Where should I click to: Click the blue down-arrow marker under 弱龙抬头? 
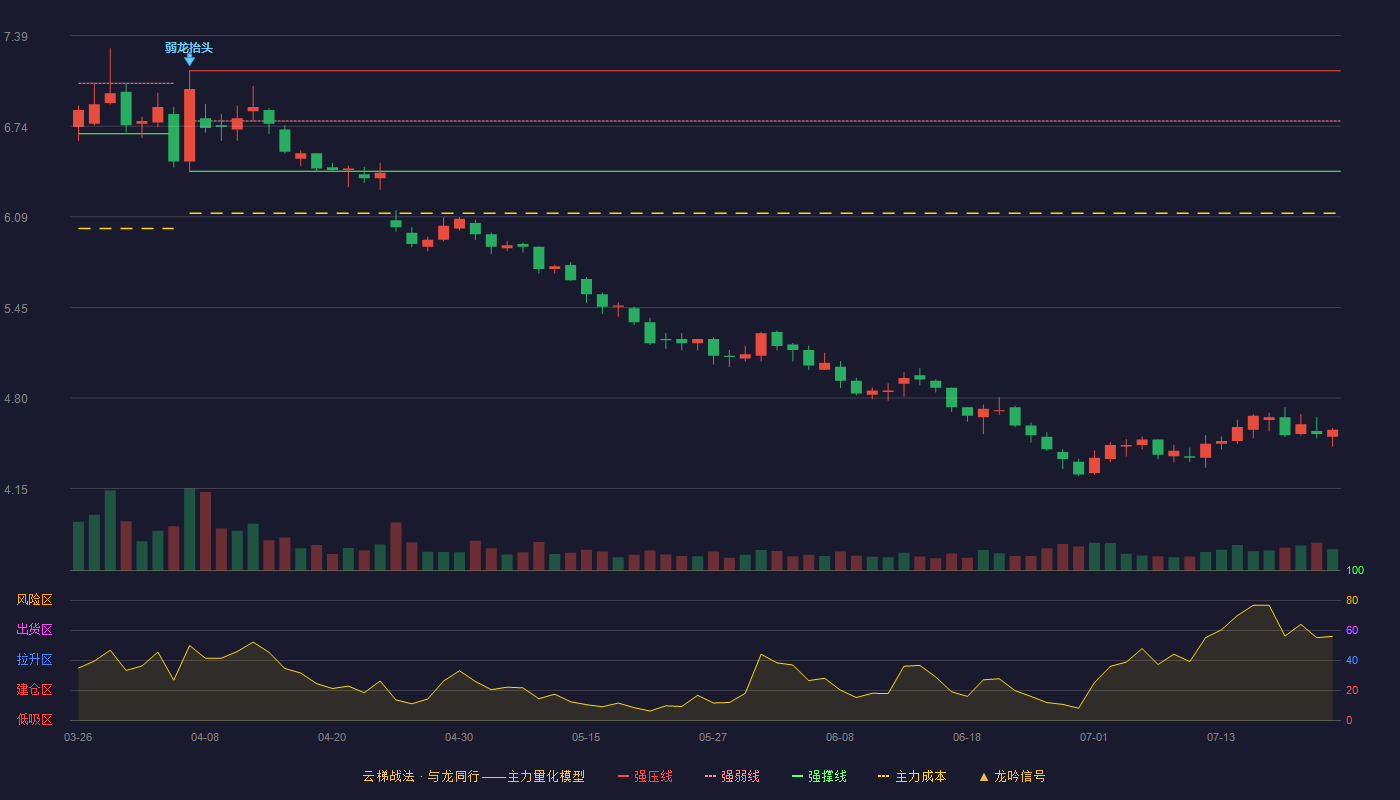click(189, 60)
